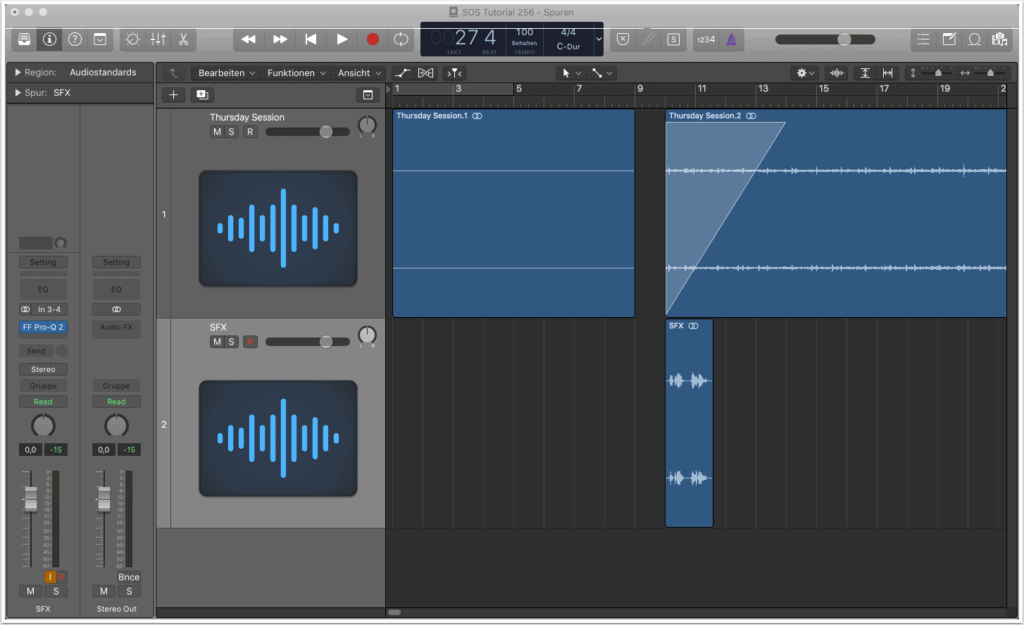Expand the Spur SFX disclosure triangle
This screenshot has width=1024, height=625.
pyautogui.click(x=18, y=93)
